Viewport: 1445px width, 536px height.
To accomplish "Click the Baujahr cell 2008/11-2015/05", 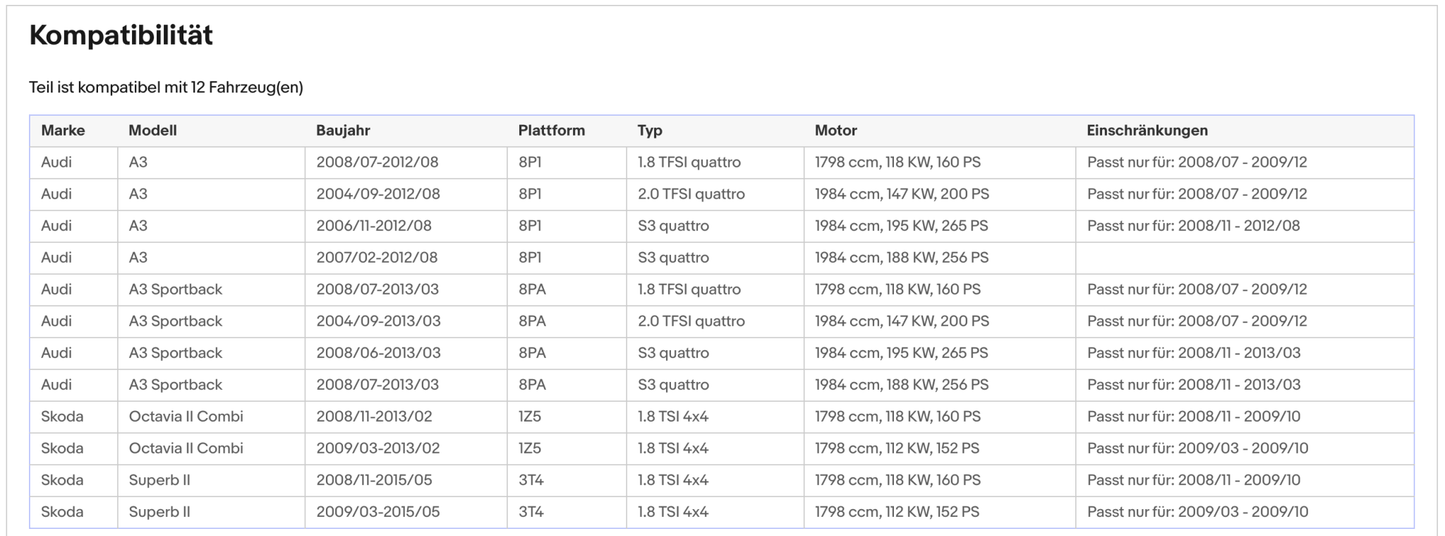I will pos(374,480).
